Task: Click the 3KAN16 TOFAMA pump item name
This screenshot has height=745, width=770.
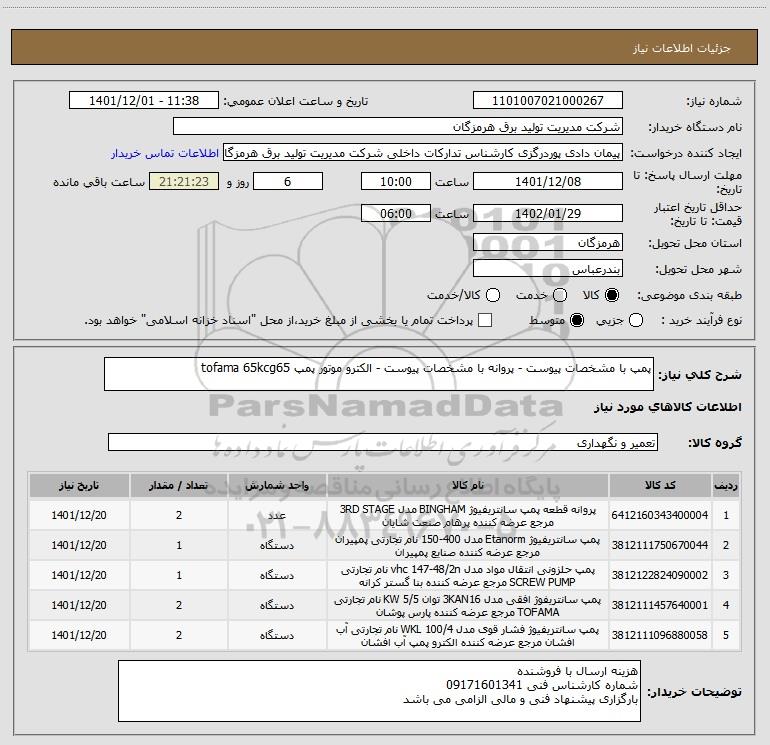Action: pyautogui.click(x=468, y=606)
